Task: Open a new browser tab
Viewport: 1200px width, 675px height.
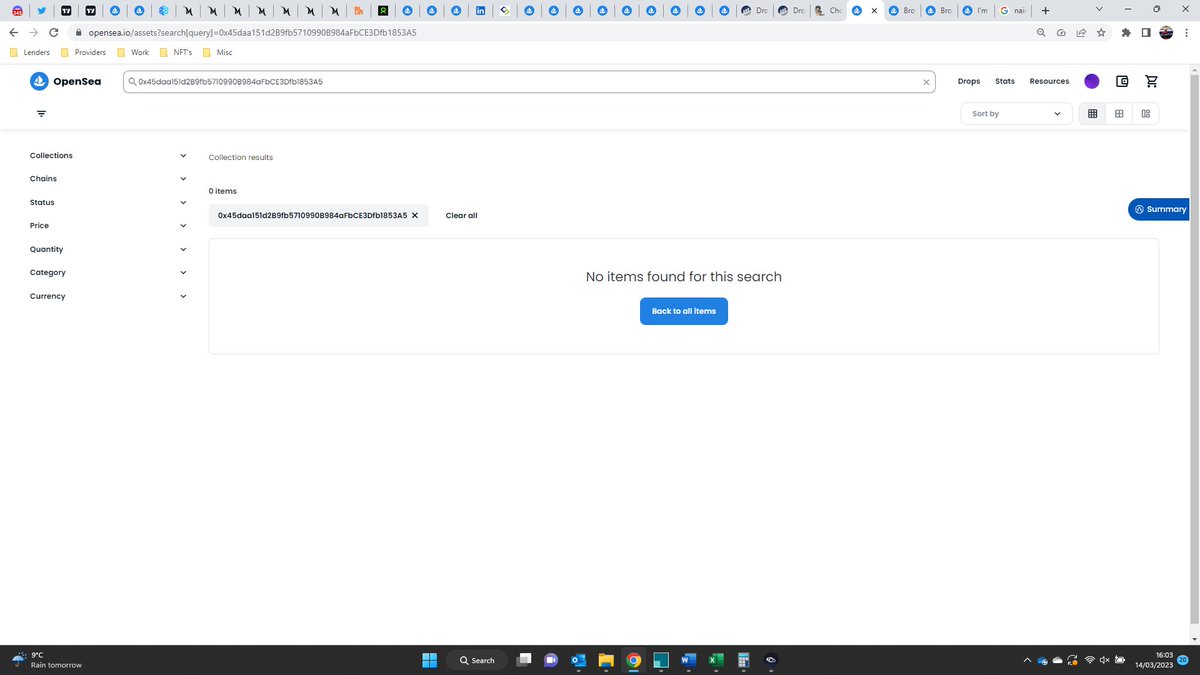Action: (x=1045, y=10)
